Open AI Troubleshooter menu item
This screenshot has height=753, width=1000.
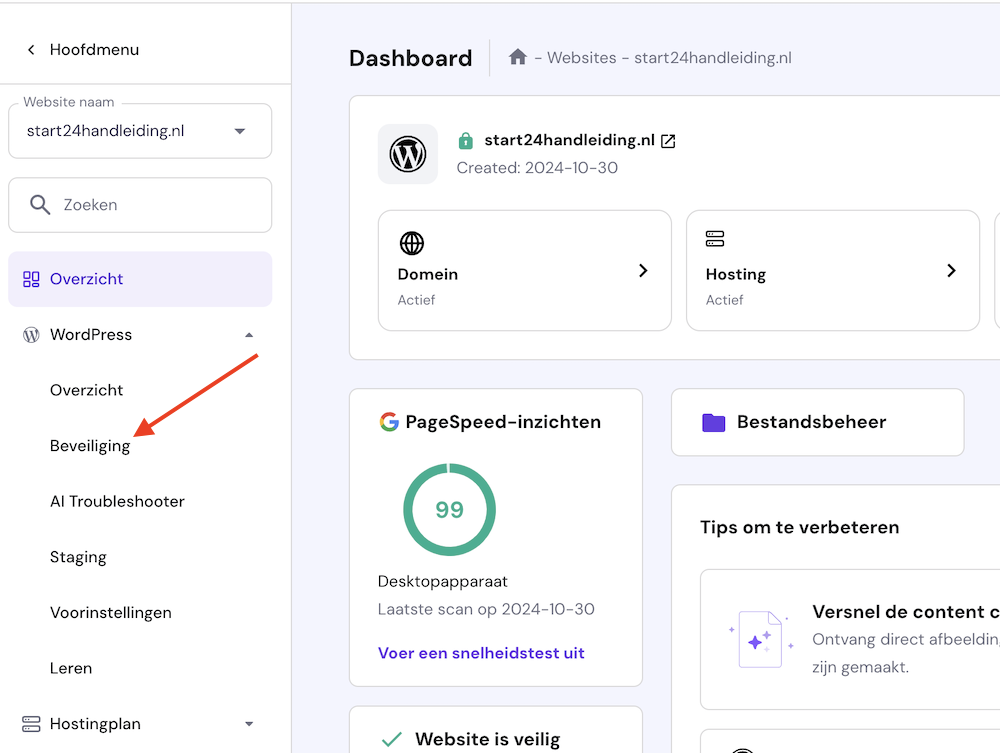pos(117,501)
